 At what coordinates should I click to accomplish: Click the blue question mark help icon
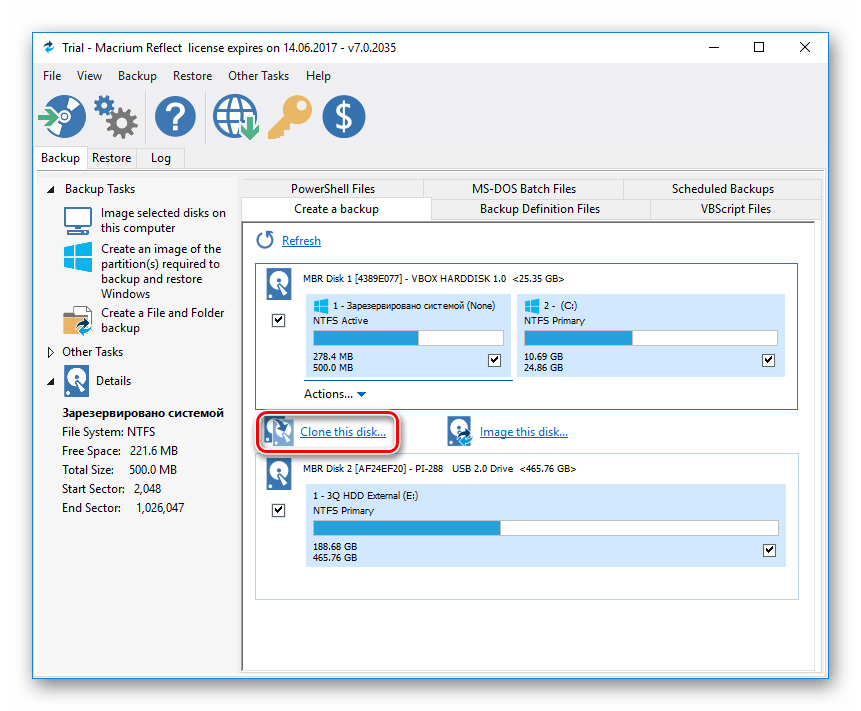[175, 117]
